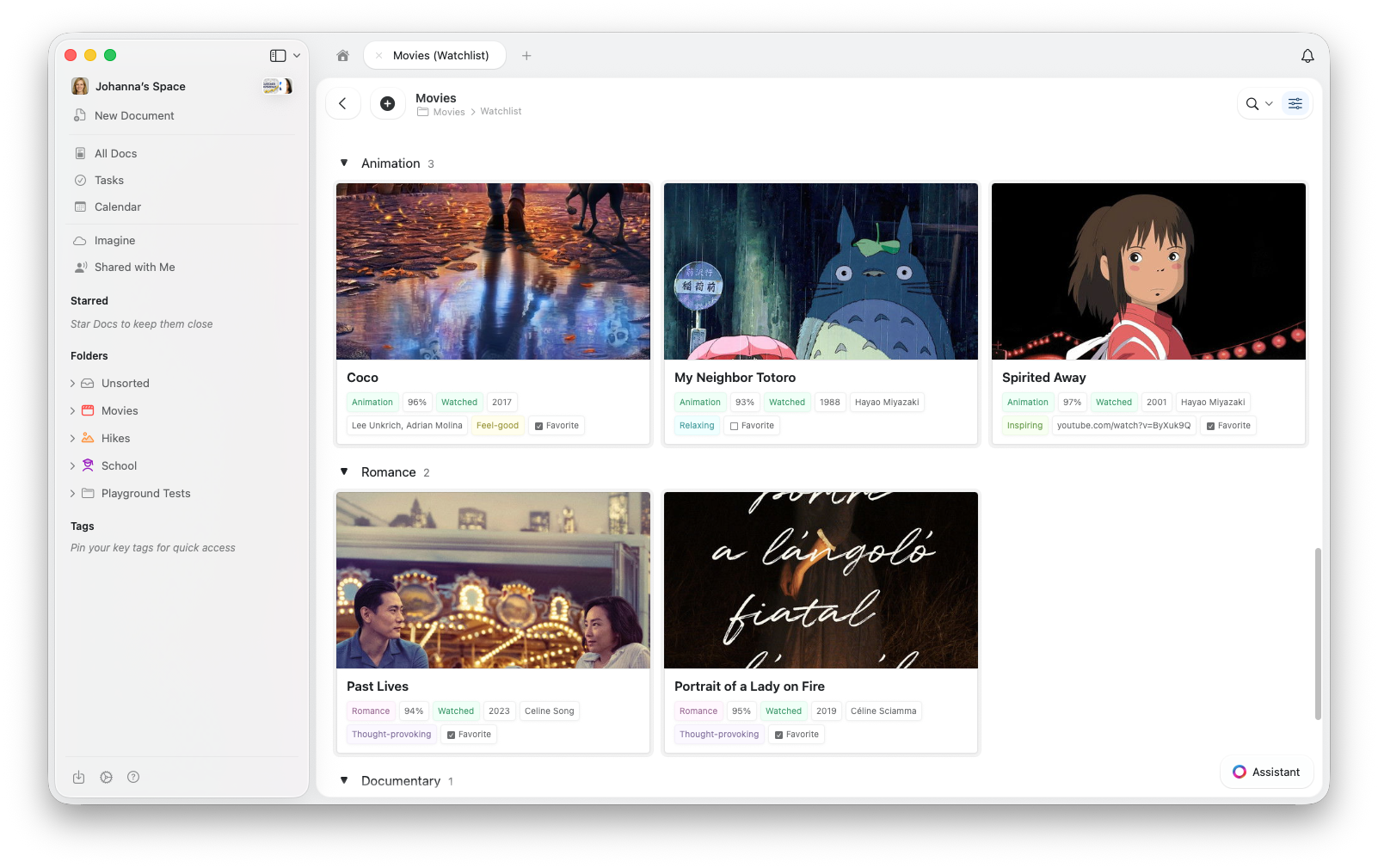This screenshot has height=868, width=1378.
Task: Launch the Assistant button
Action: [x=1266, y=772]
